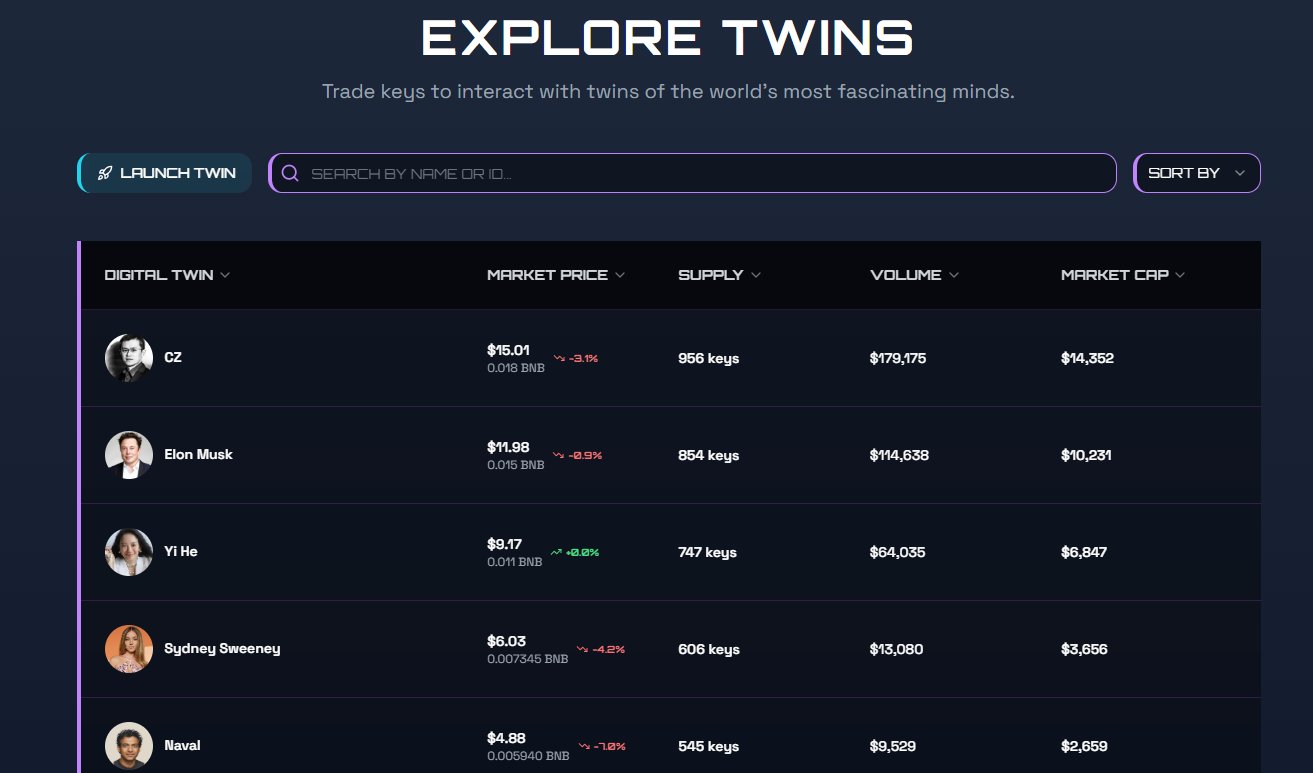
Task: Open the Sydney Sweeney twin name link
Action: coord(222,649)
